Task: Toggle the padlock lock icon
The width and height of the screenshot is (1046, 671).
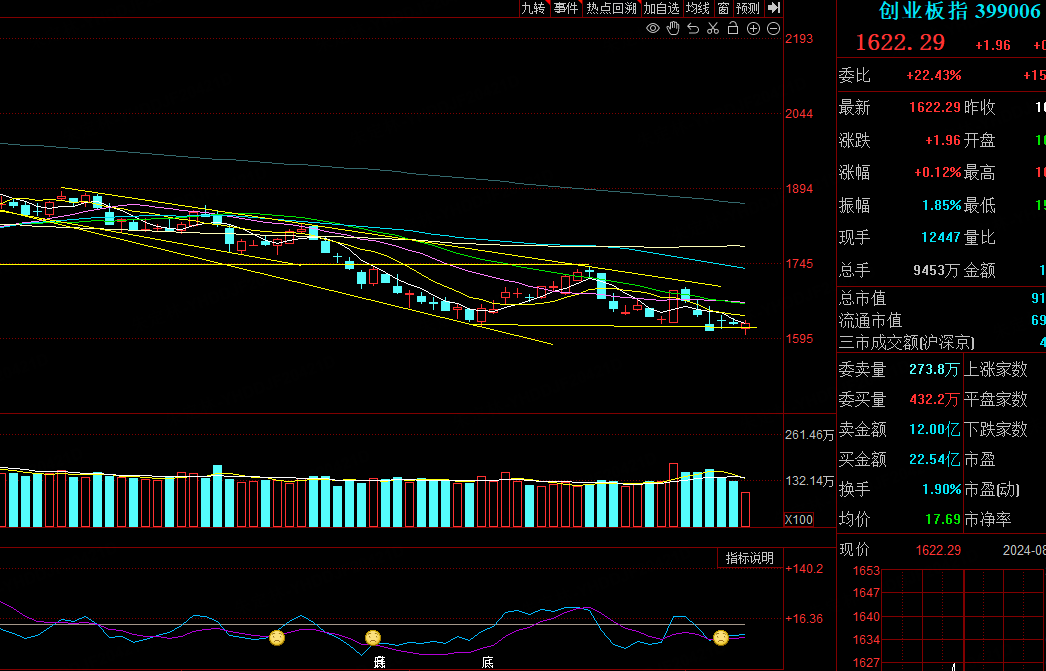Action: pyautogui.click(x=732, y=28)
